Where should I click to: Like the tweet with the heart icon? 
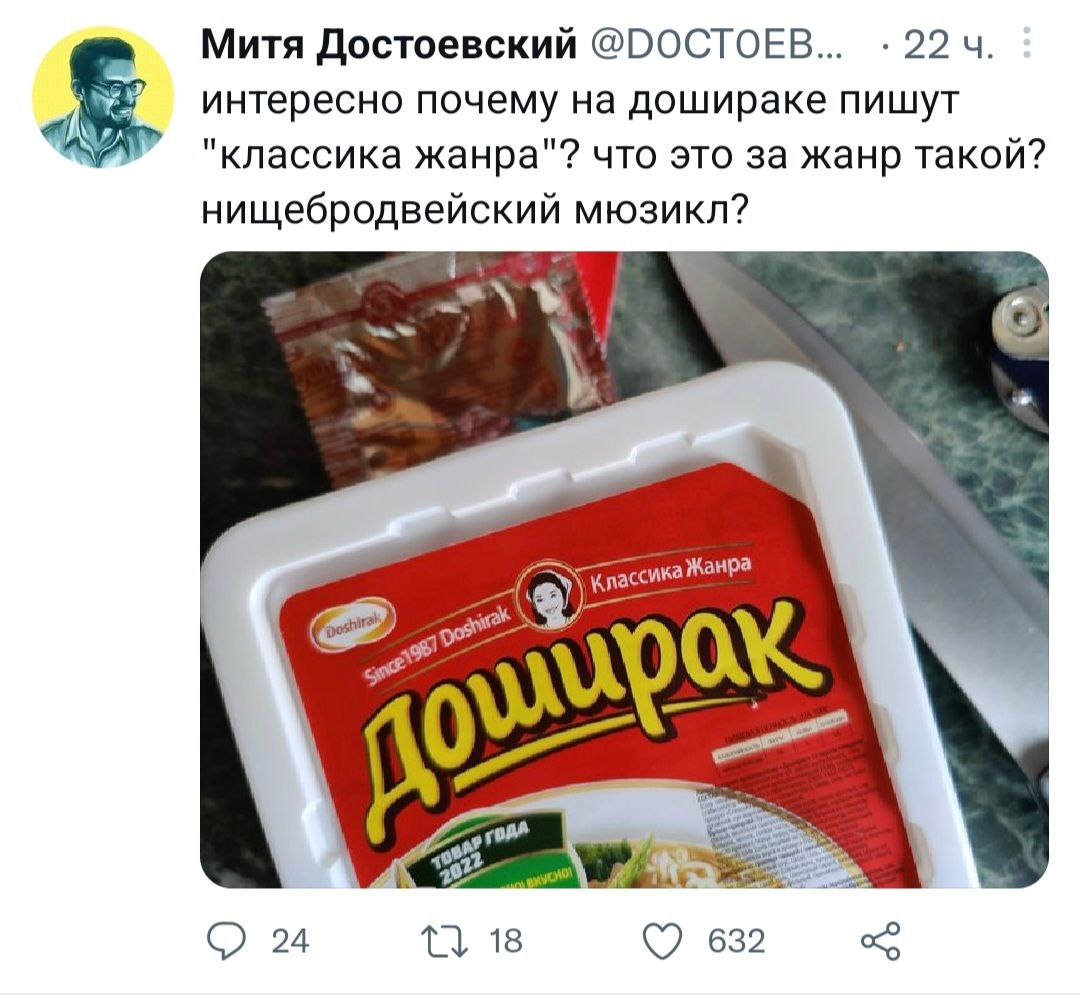(x=664, y=942)
